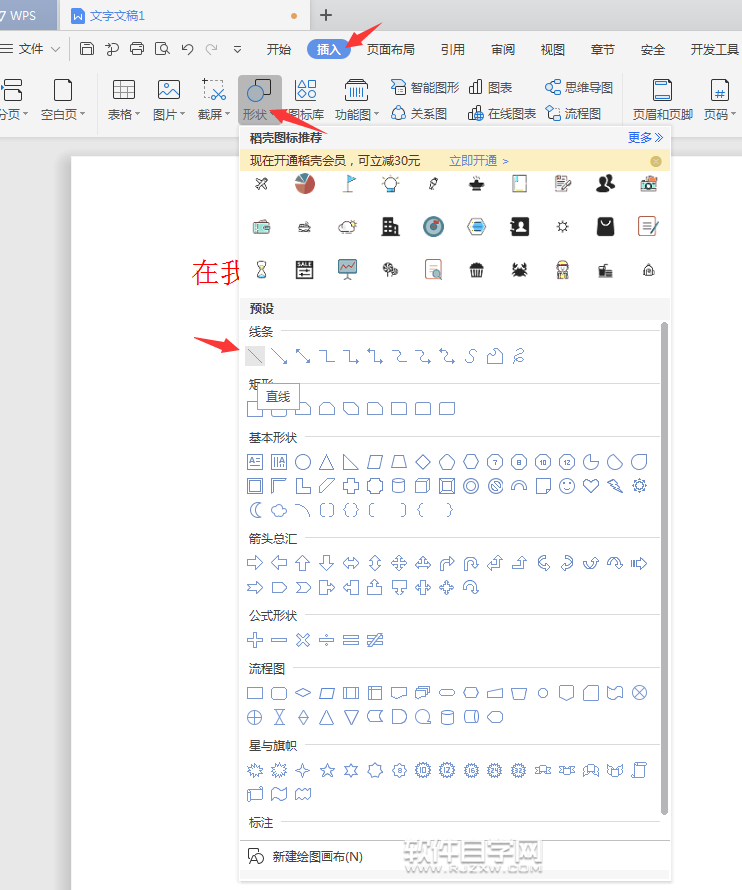The width and height of the screenshot is (742, 890).
Task: Open 页眉和页脚 header and footer
Action: (x=663, y=100)
